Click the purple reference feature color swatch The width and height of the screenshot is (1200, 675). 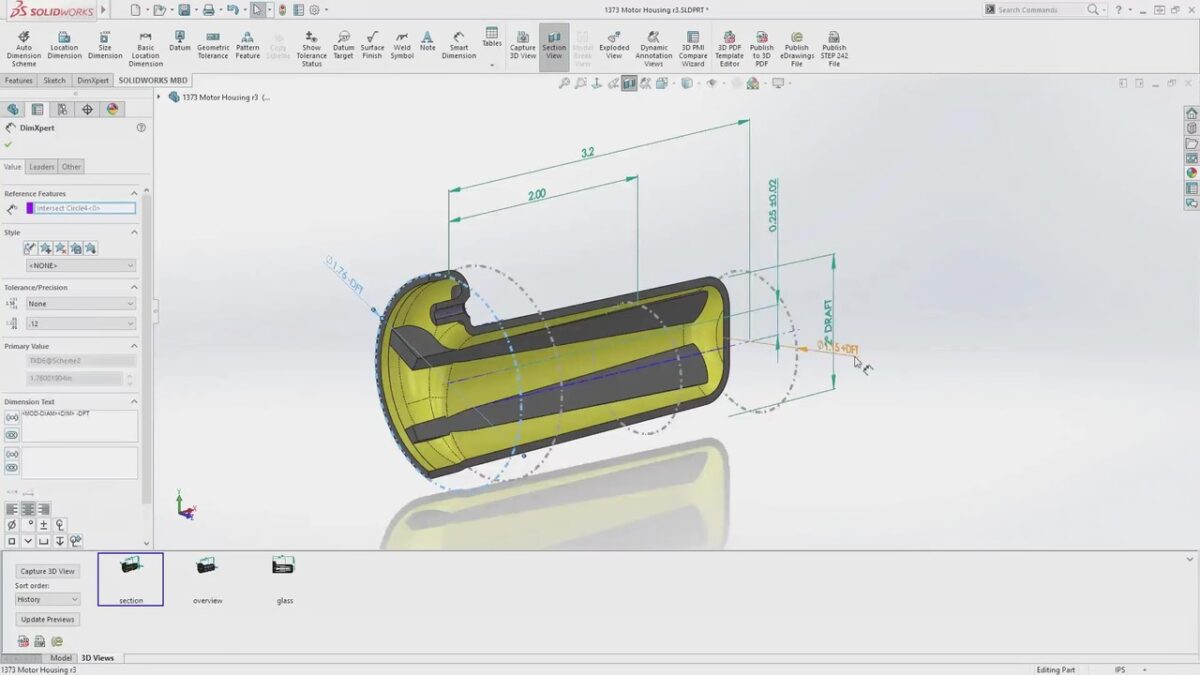[x=30, y=208]
